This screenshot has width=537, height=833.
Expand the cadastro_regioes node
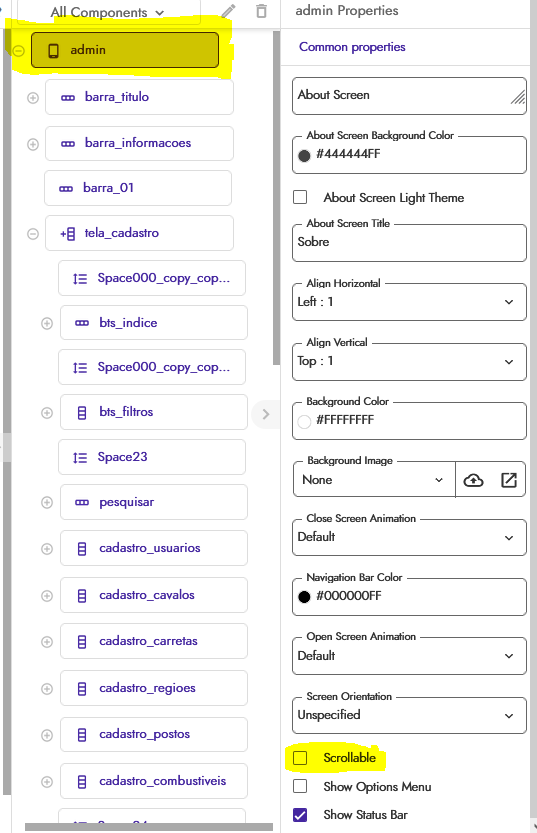point(47,689)
